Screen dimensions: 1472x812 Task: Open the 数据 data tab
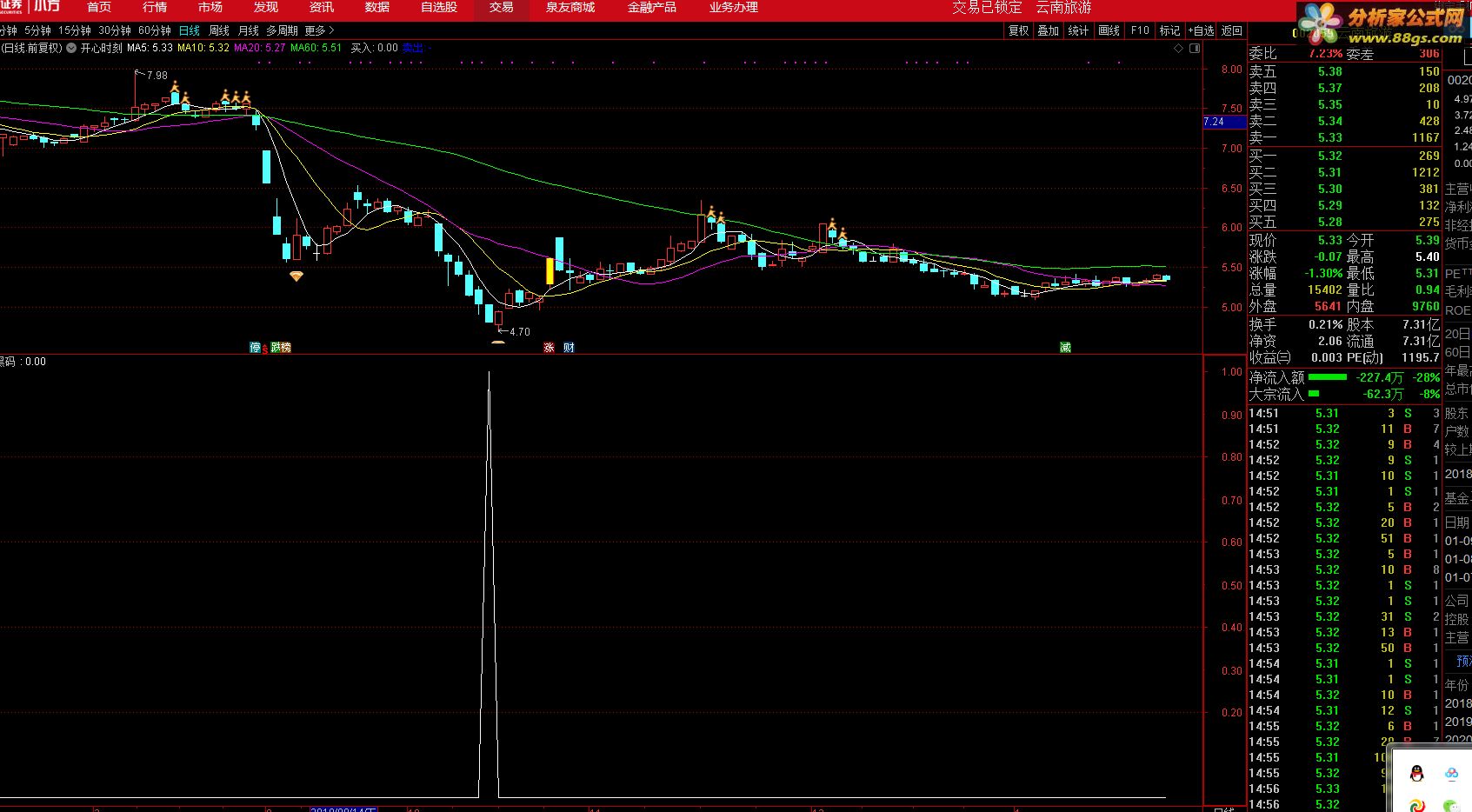(377, 7)
